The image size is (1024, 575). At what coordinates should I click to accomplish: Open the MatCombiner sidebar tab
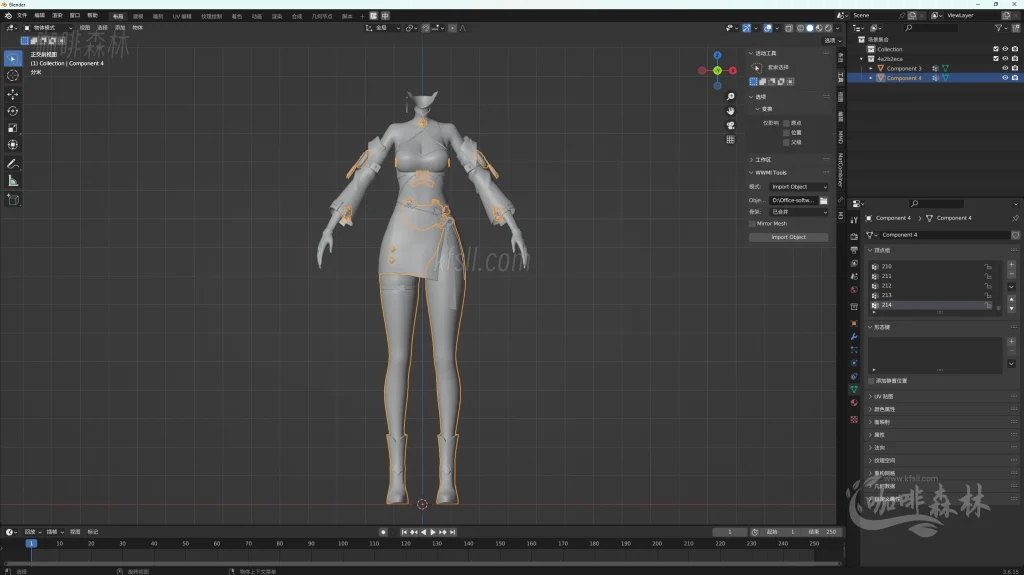click(840, 169)
